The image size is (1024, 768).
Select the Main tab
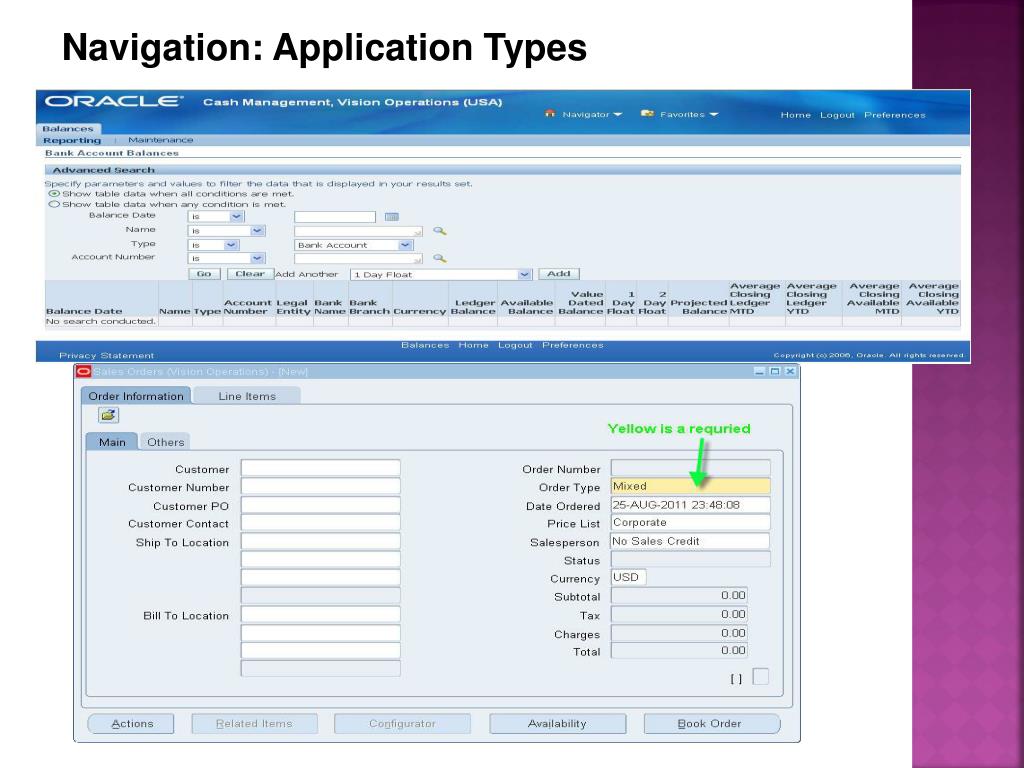click(112, 442)
